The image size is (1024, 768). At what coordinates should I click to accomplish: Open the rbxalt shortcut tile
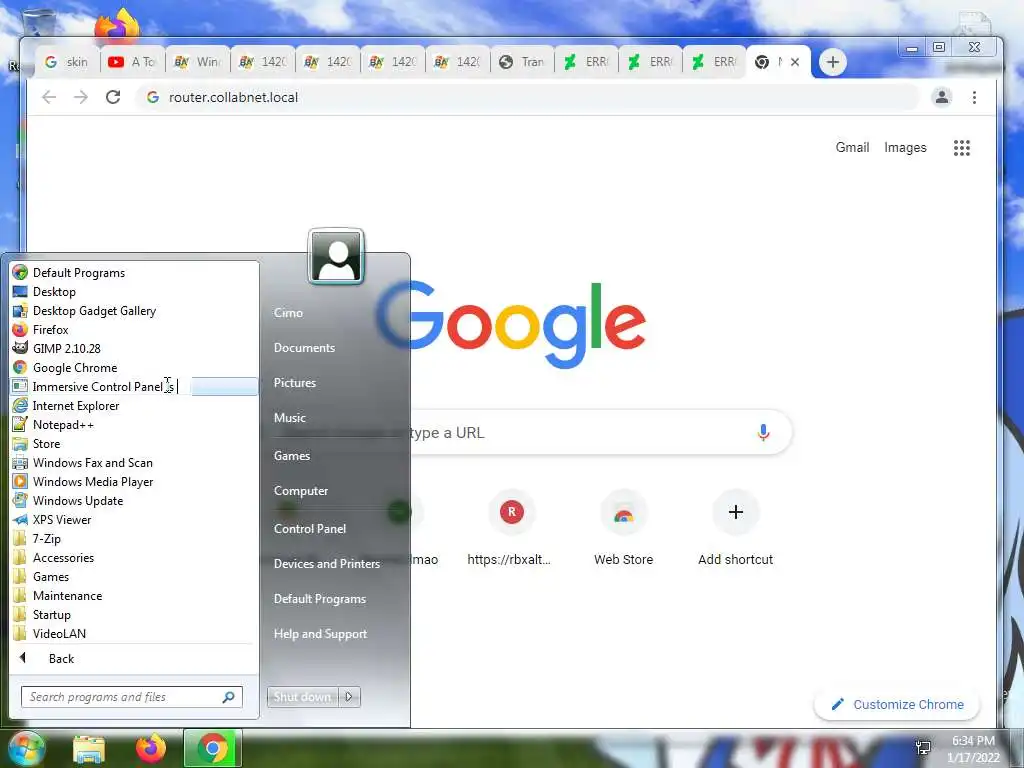pos(509,528)
